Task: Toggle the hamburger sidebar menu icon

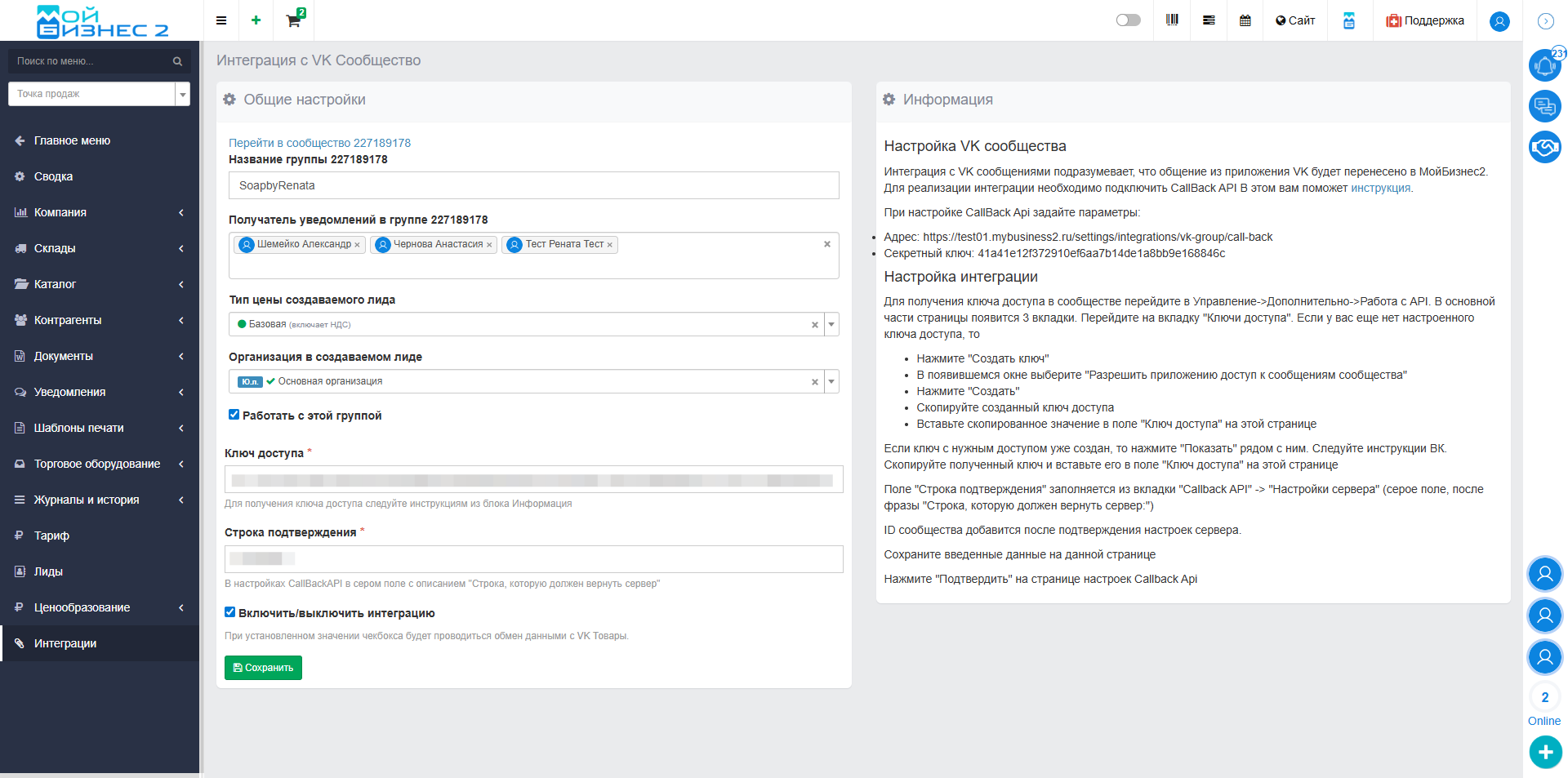Action: tap(221, 20)
